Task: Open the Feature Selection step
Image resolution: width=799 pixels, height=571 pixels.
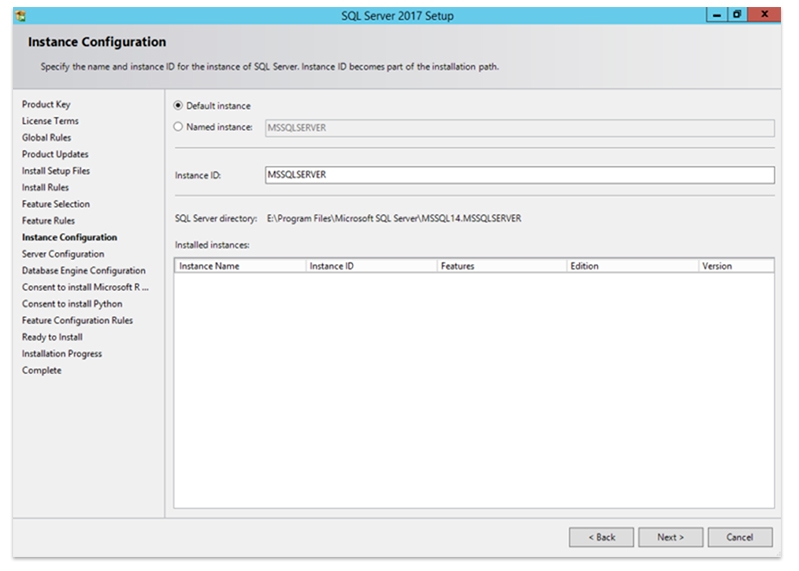Action: 56,204
